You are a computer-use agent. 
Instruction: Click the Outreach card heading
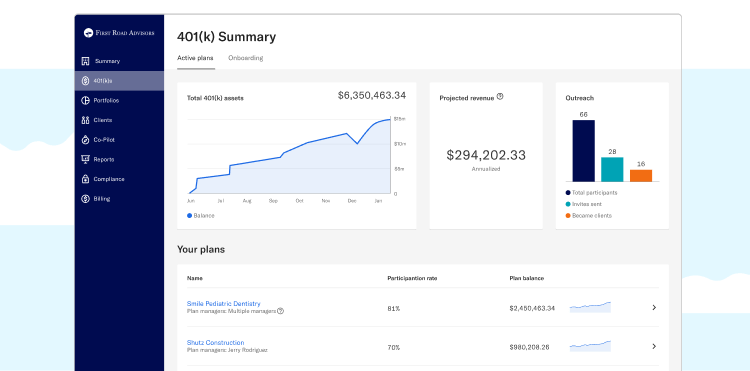pyautogui.click(x=580, y=98)
